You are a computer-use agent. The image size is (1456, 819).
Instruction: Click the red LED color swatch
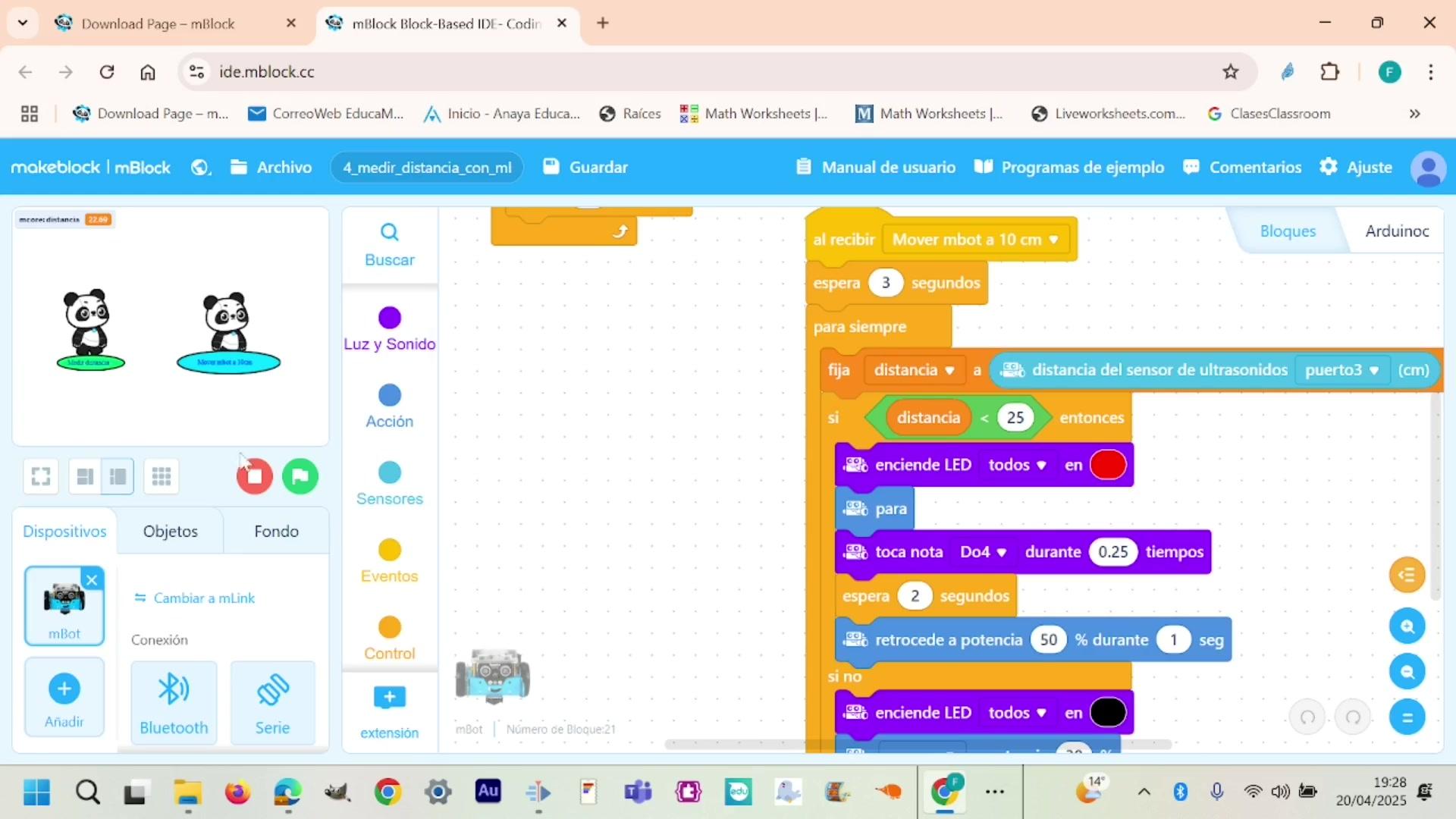pyautogui.click(x=1107, y=465)
